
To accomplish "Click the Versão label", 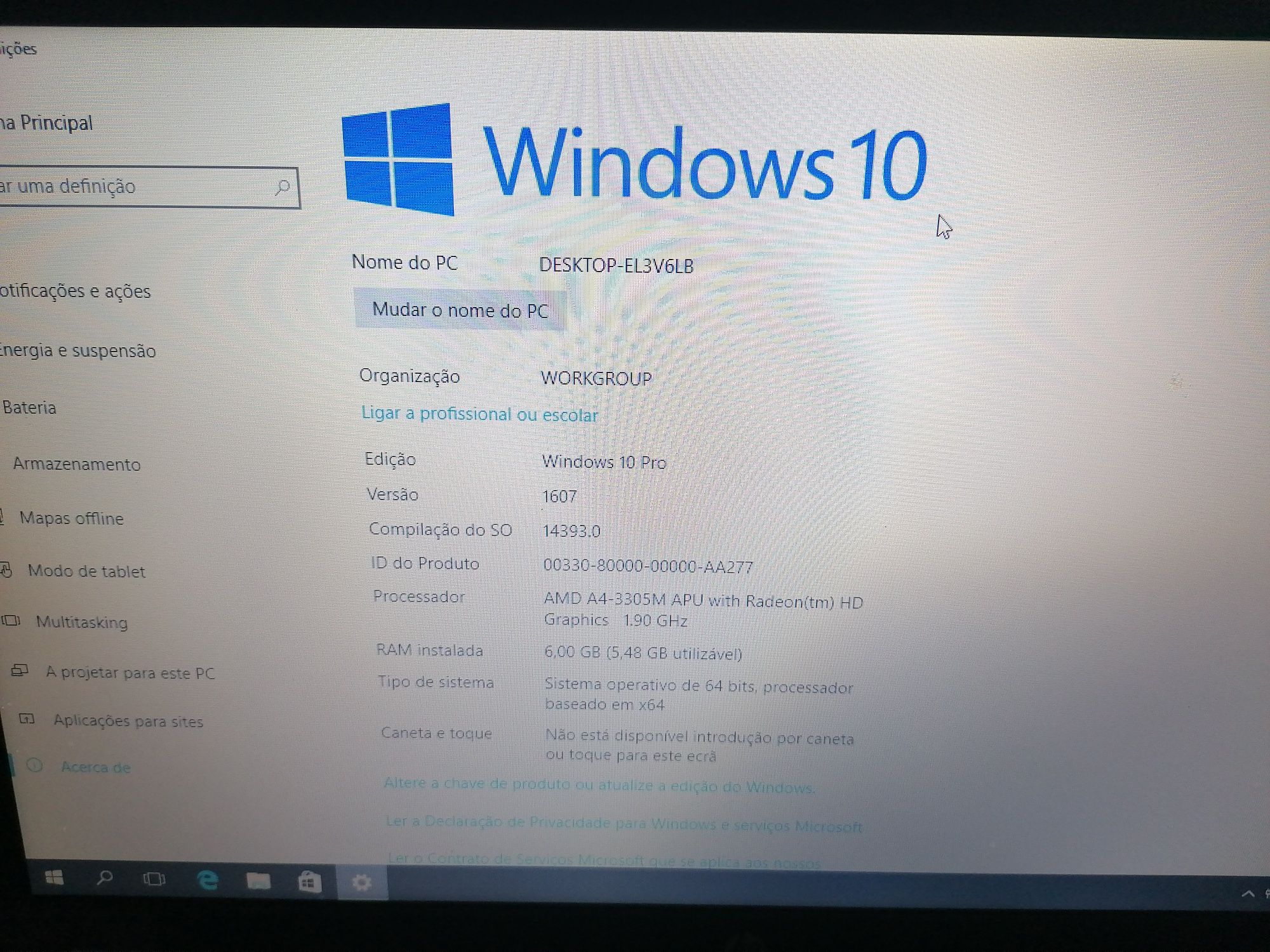I will click(x=392, y=494).
